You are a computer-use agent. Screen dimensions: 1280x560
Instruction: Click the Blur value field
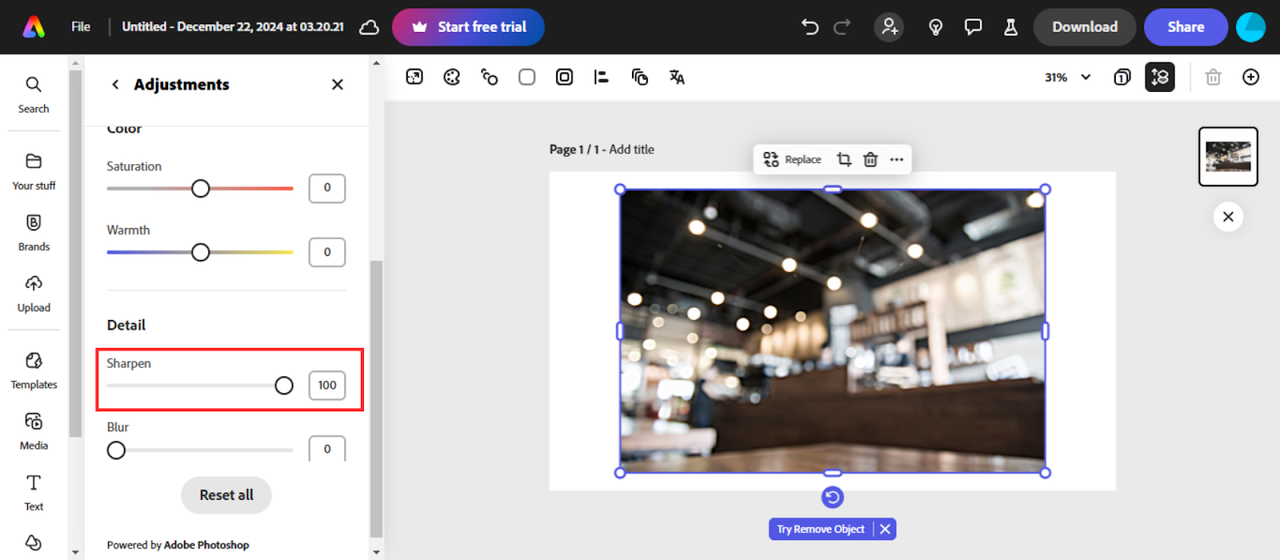pyautogui.click(x=327, y=449)
